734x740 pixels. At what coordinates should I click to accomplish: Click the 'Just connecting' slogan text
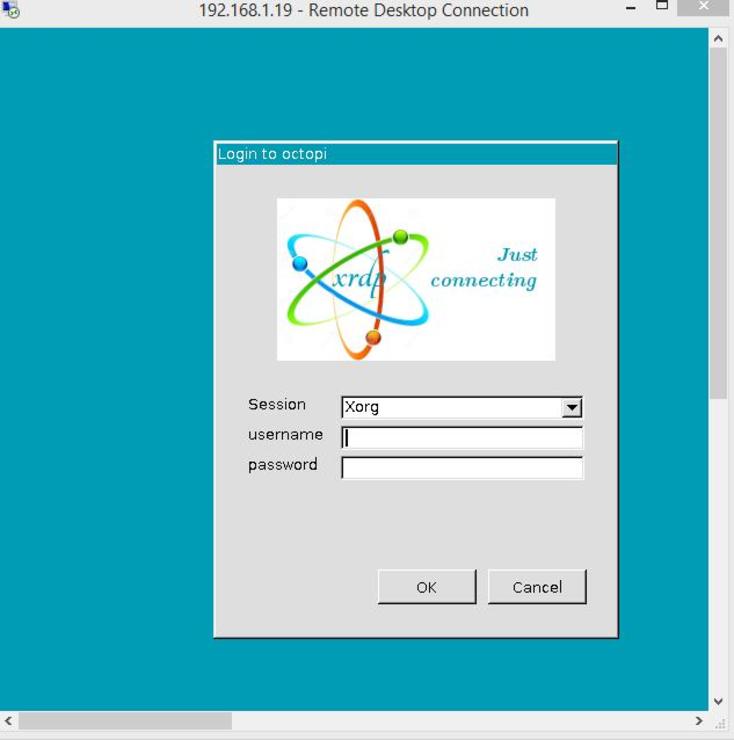point(484,268)
